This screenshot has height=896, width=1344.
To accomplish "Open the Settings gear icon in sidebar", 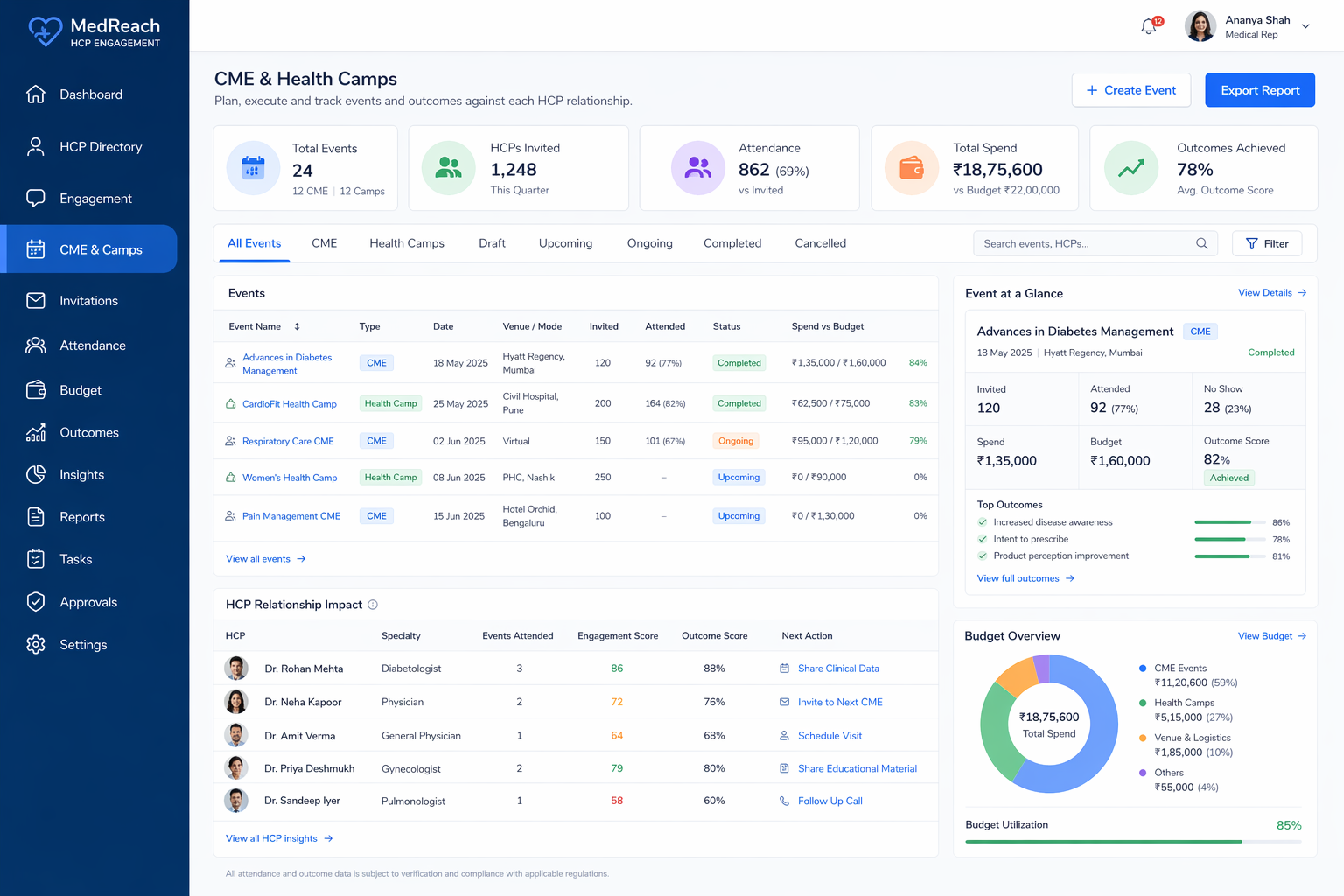I will (36, 645).
